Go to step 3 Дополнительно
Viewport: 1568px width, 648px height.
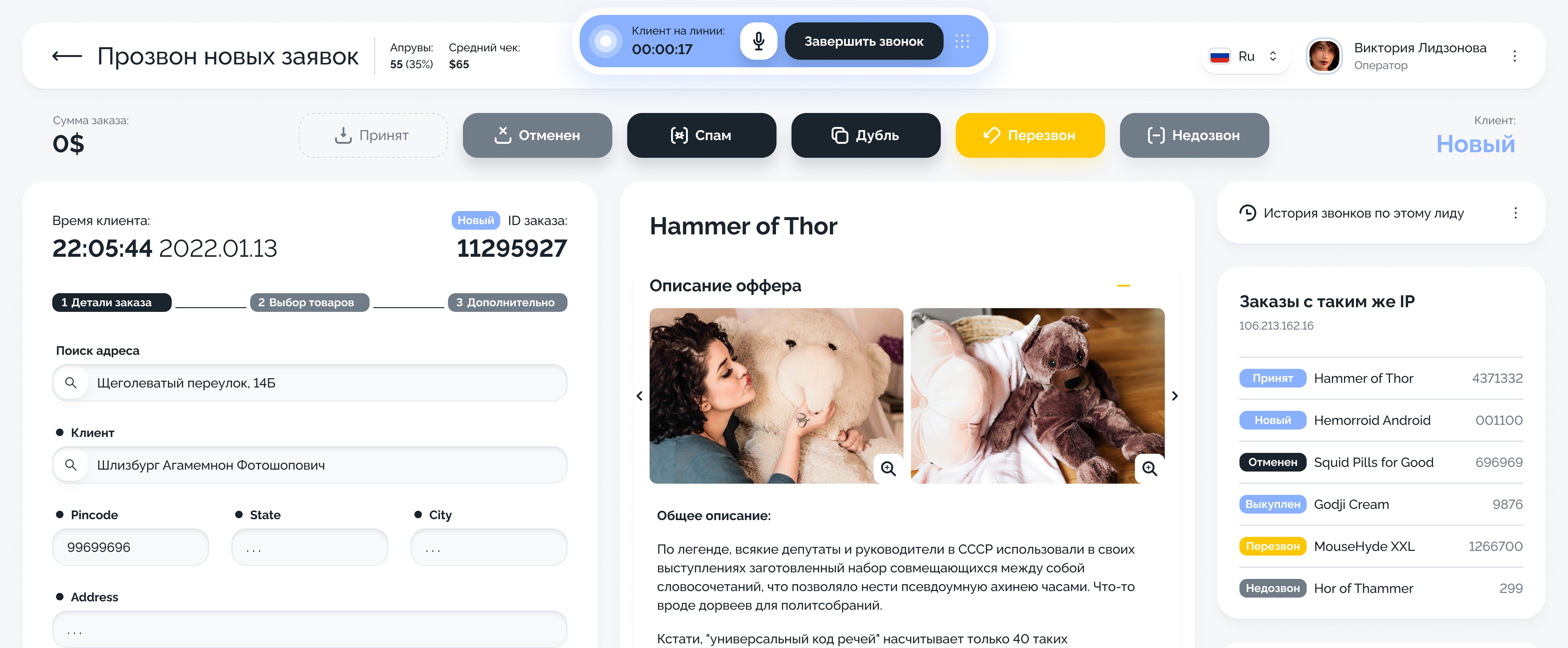[x=507, y=303]
